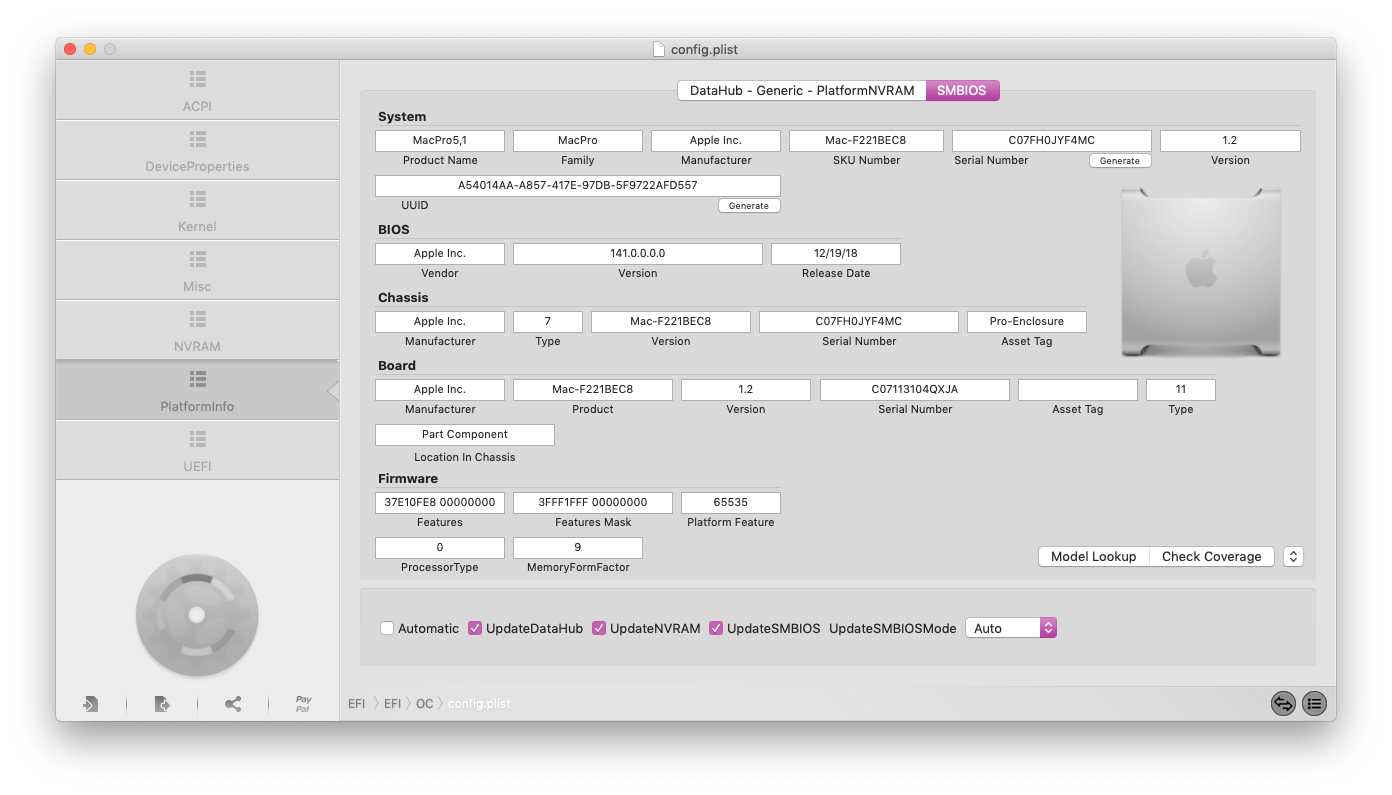Click the list view icon at bottom right

[x=1314, y=704]
